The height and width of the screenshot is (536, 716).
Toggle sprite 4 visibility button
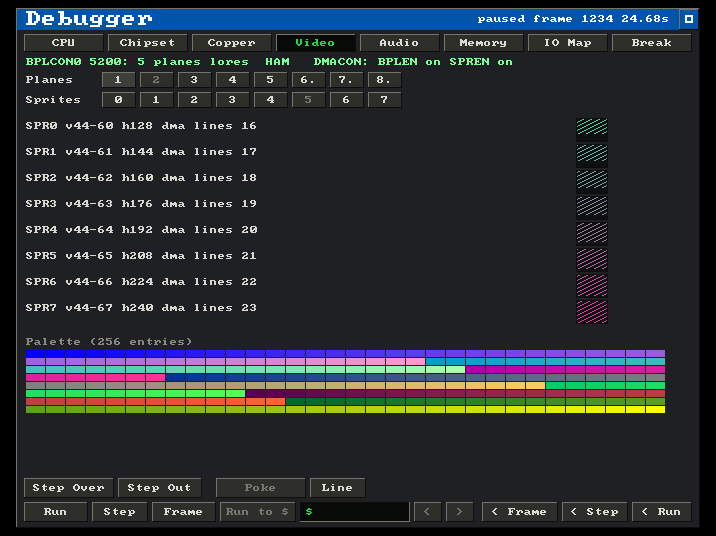coord(270,100)
